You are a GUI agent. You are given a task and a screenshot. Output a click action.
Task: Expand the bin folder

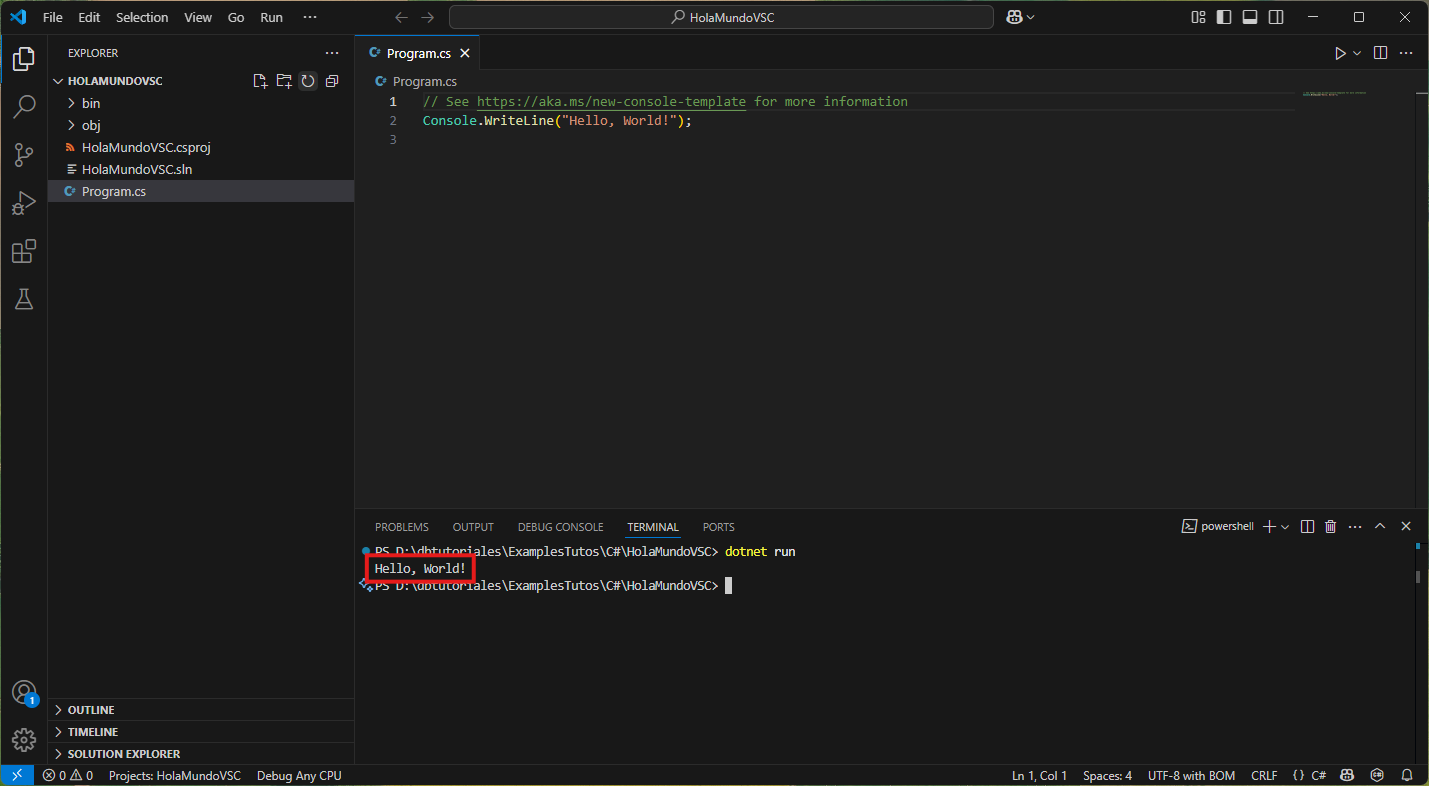coord(200,103)
